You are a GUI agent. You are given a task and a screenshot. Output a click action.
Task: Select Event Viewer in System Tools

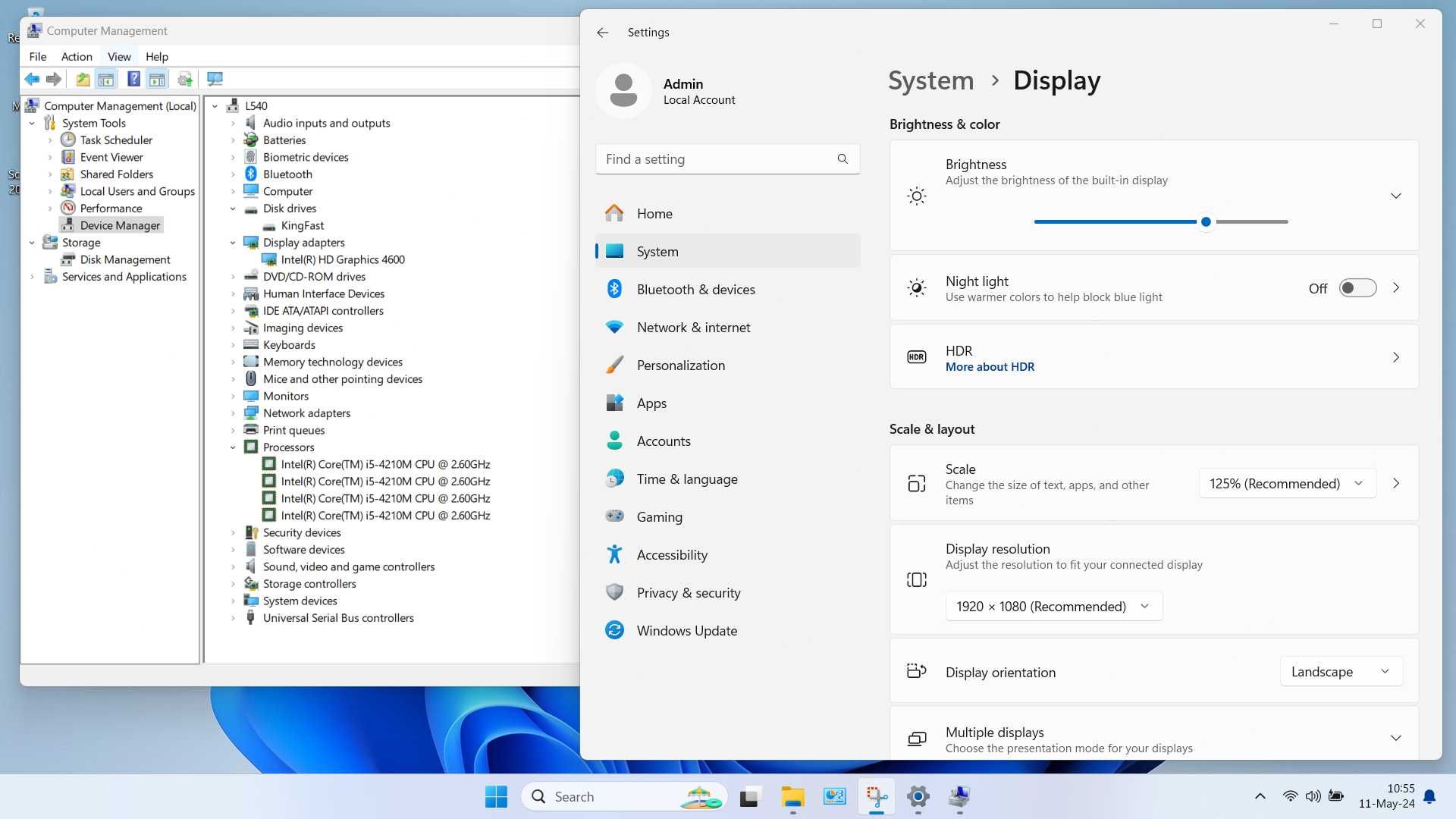point(111,157)
